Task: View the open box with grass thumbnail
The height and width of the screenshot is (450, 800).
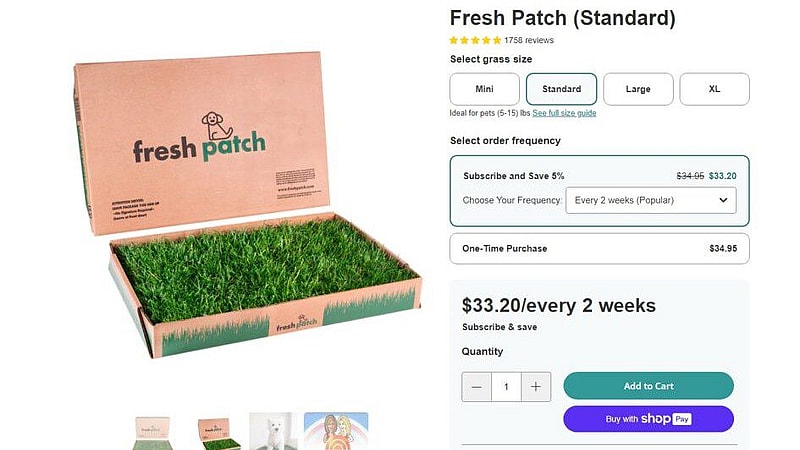Action: [x=216, y=432]
